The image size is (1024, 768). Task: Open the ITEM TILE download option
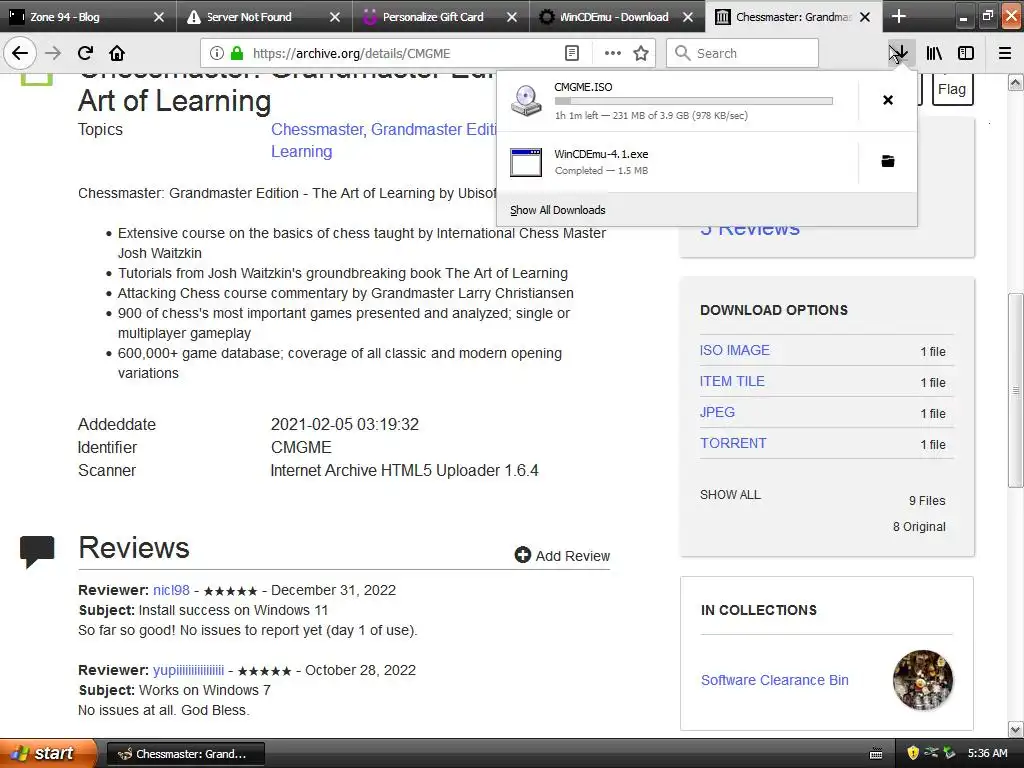pos(732,381)
